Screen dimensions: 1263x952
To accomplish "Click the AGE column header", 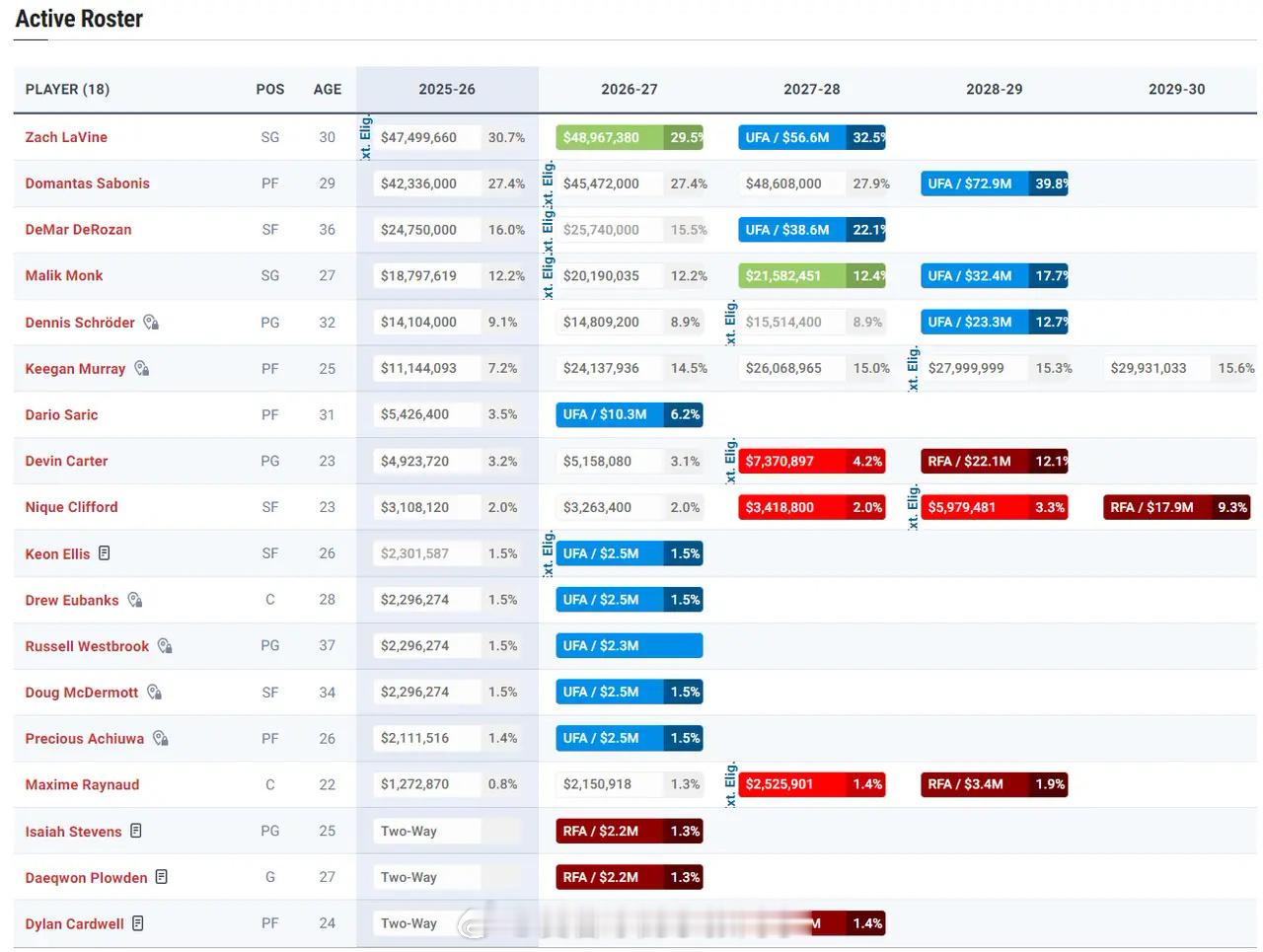I will 328,89.
